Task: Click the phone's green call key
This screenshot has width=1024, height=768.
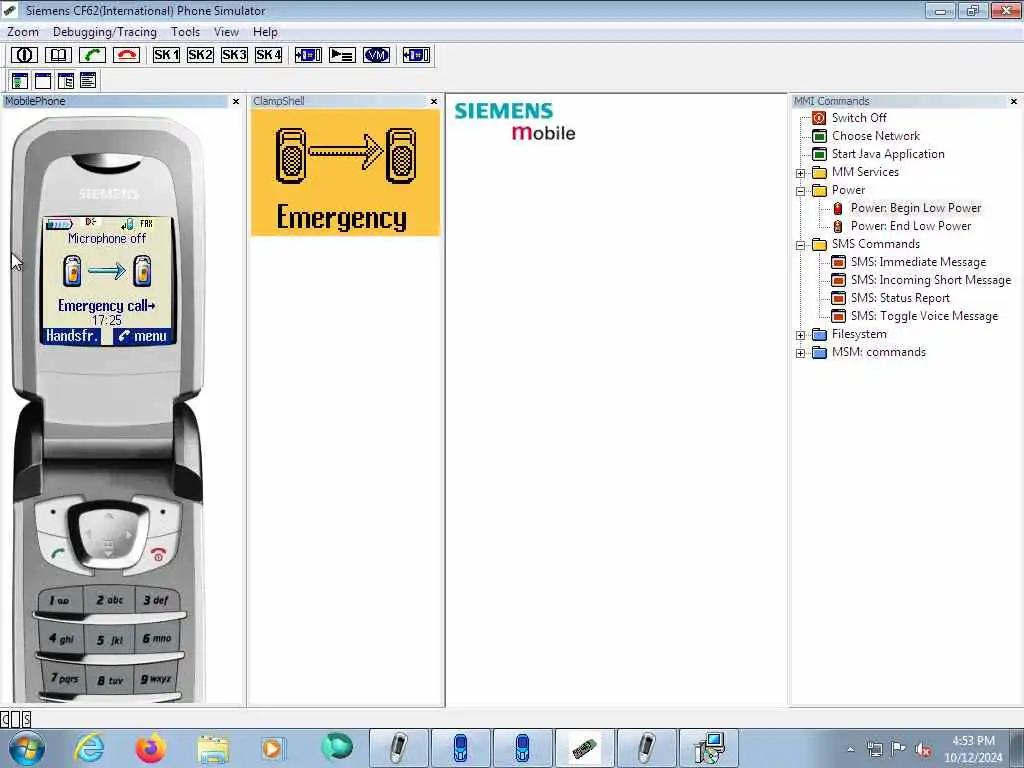Action: [x=57, y=552]
